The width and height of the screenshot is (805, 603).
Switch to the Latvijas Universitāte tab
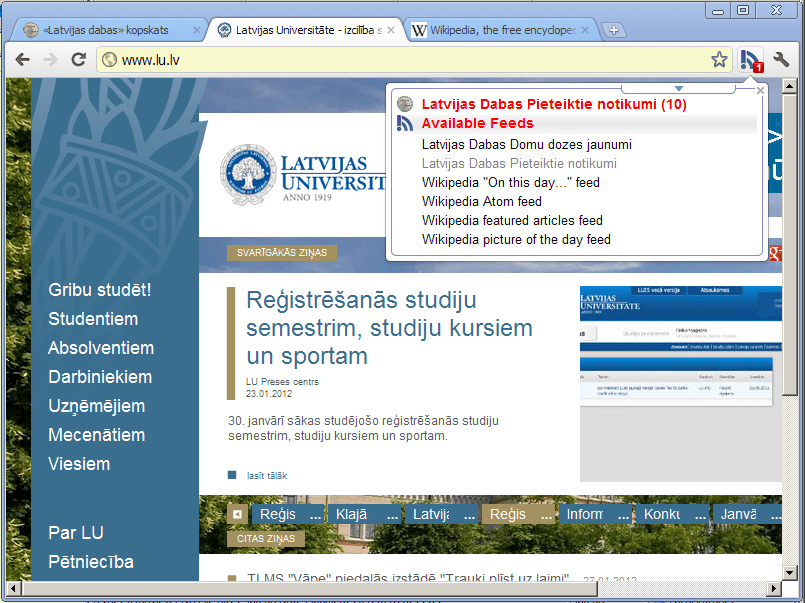306,30
